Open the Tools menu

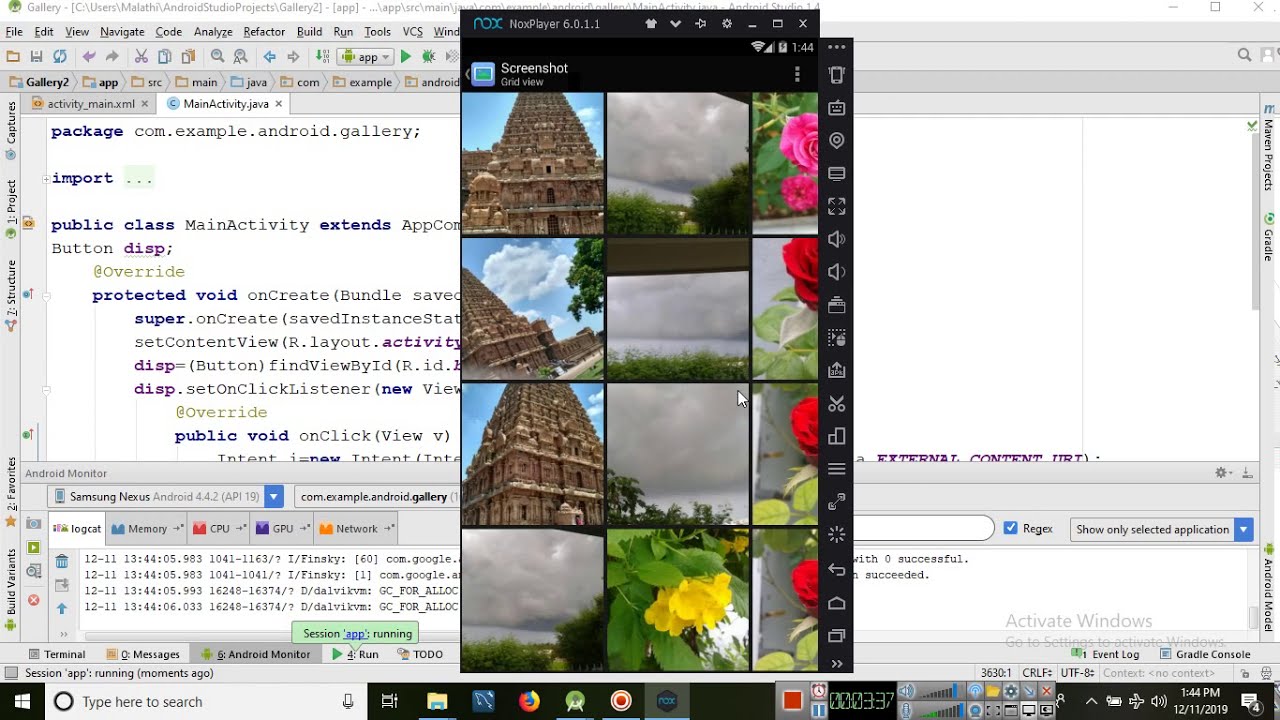pos(377,32)
